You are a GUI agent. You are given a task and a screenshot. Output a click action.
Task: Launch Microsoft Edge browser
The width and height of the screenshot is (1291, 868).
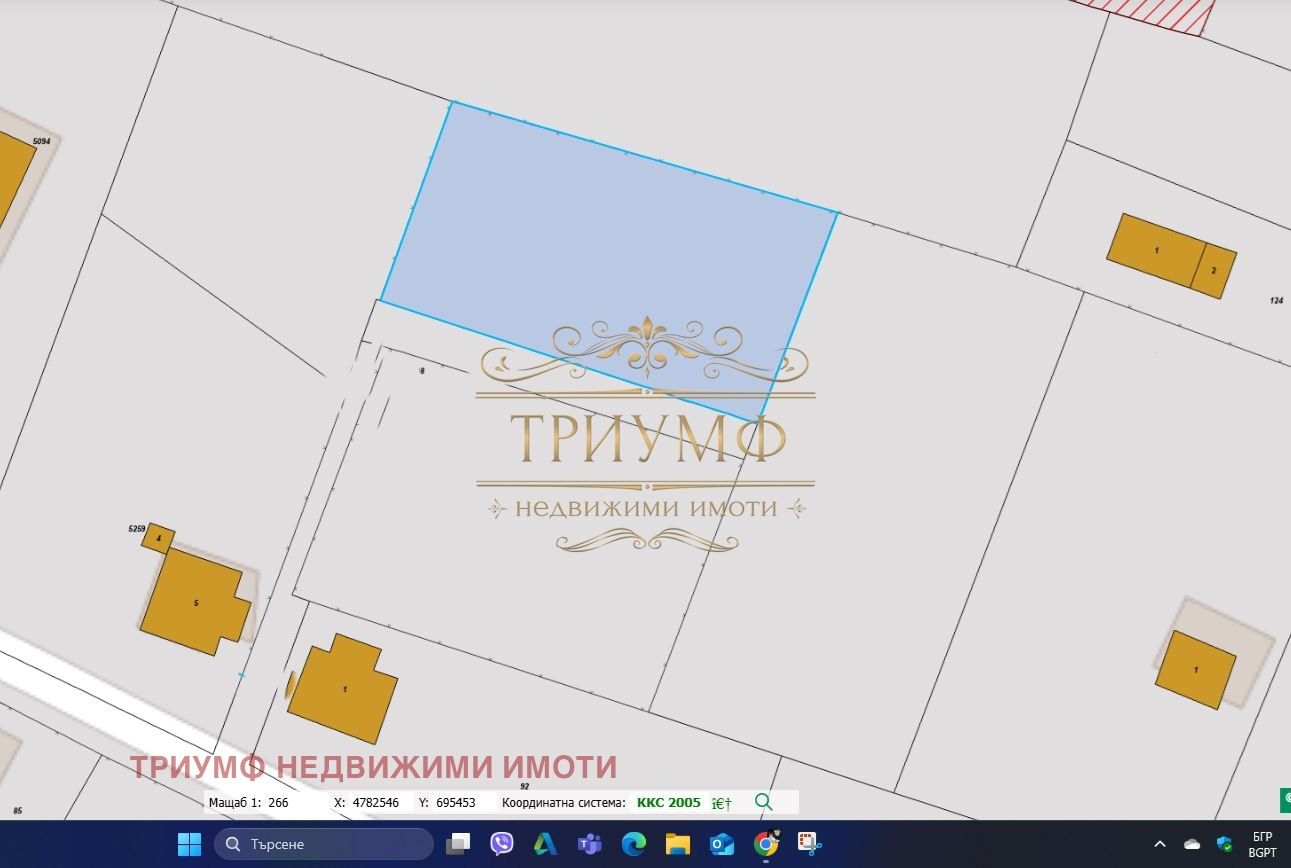633,844
